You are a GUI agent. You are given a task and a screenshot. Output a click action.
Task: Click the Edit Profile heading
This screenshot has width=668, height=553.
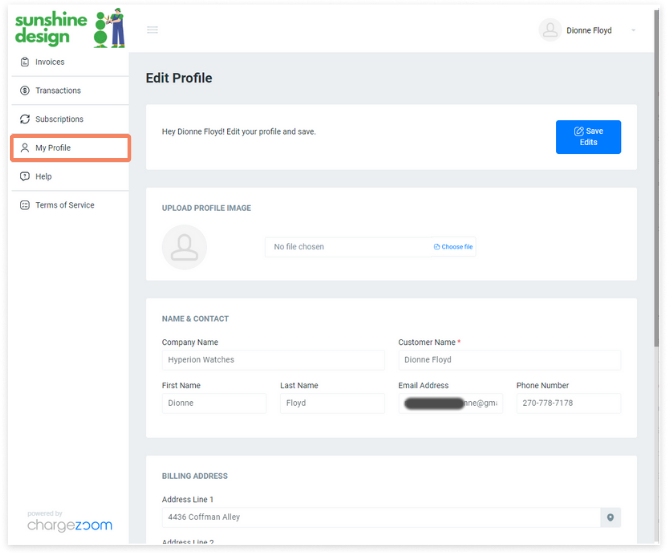[x=179, y=78]
